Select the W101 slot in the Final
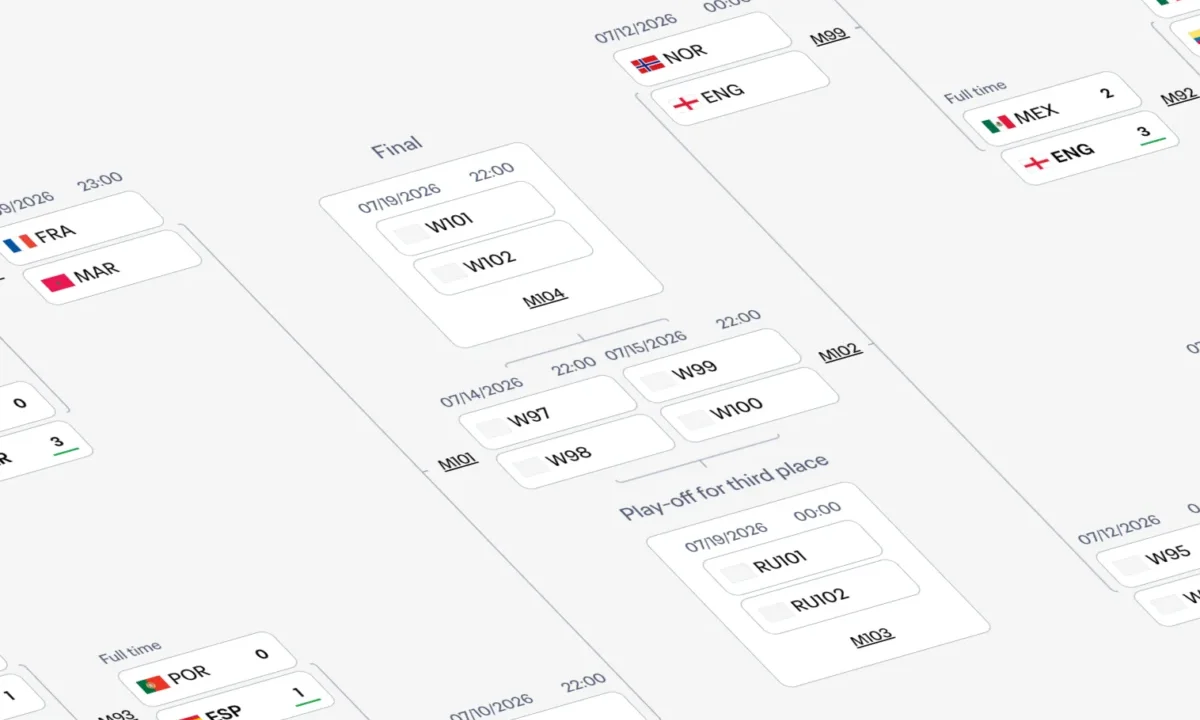Viewport: 1200px width, 720px height. [465, 219]
